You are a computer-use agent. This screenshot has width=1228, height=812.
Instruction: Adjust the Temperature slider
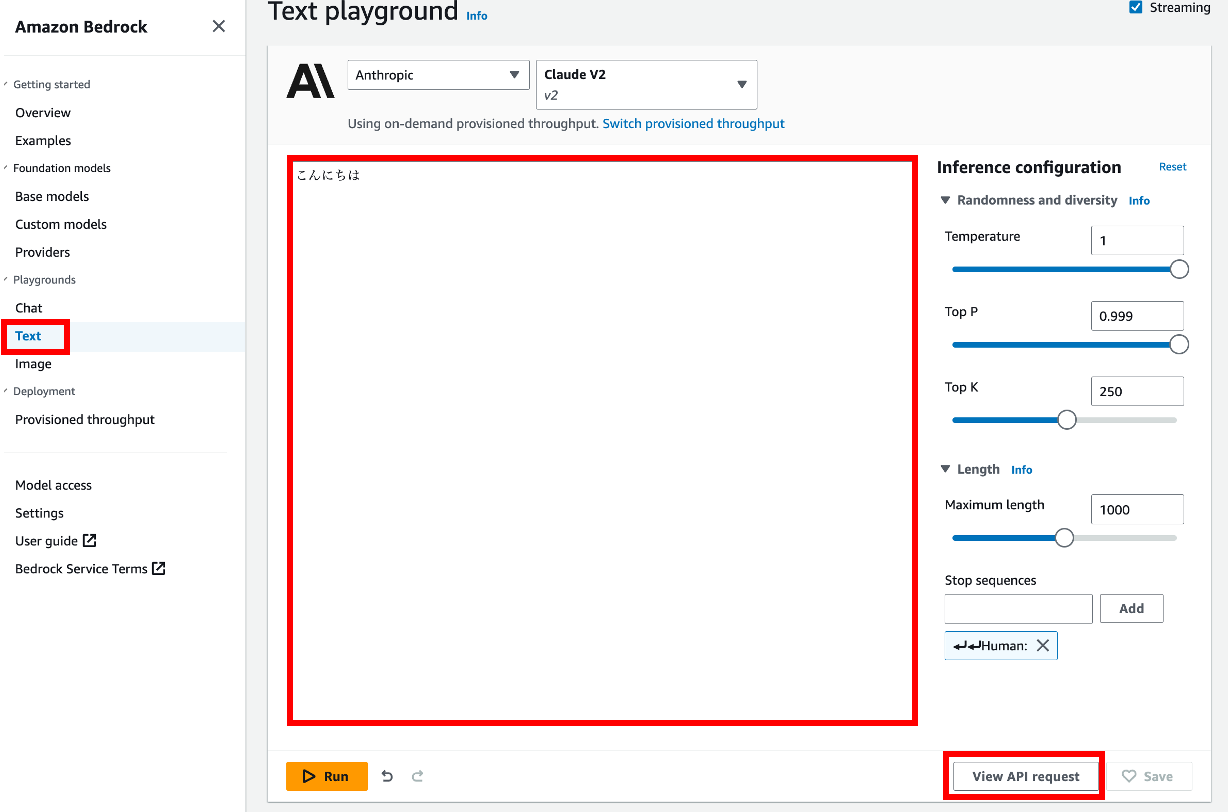point(1179,269)
